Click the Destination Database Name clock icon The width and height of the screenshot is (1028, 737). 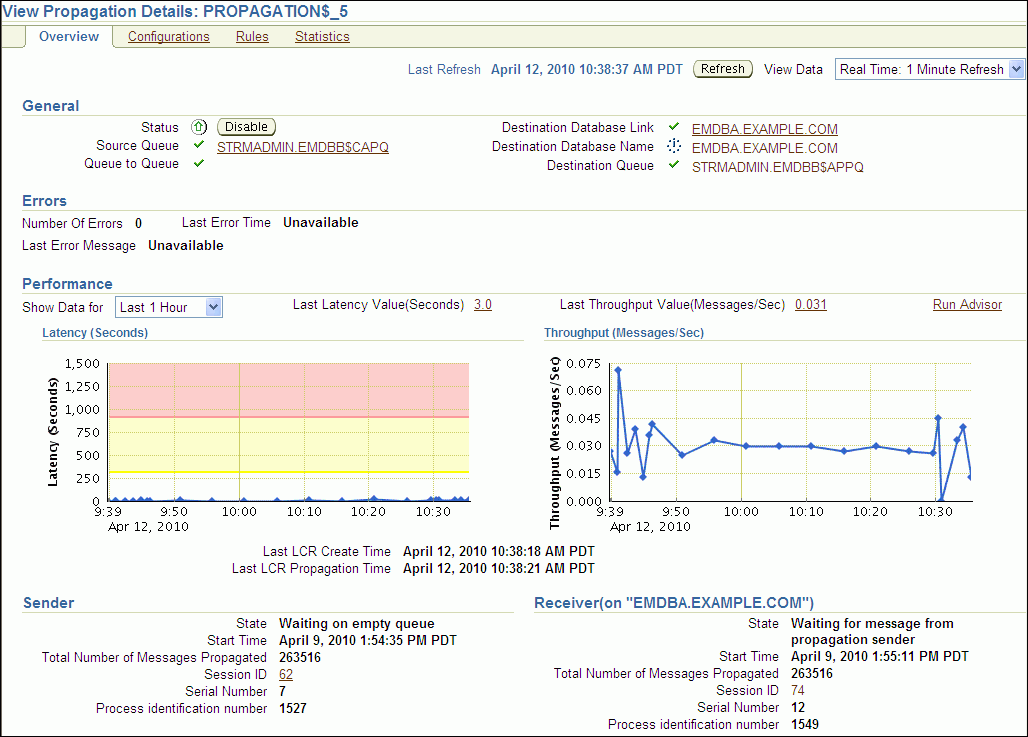coord(674,146)
